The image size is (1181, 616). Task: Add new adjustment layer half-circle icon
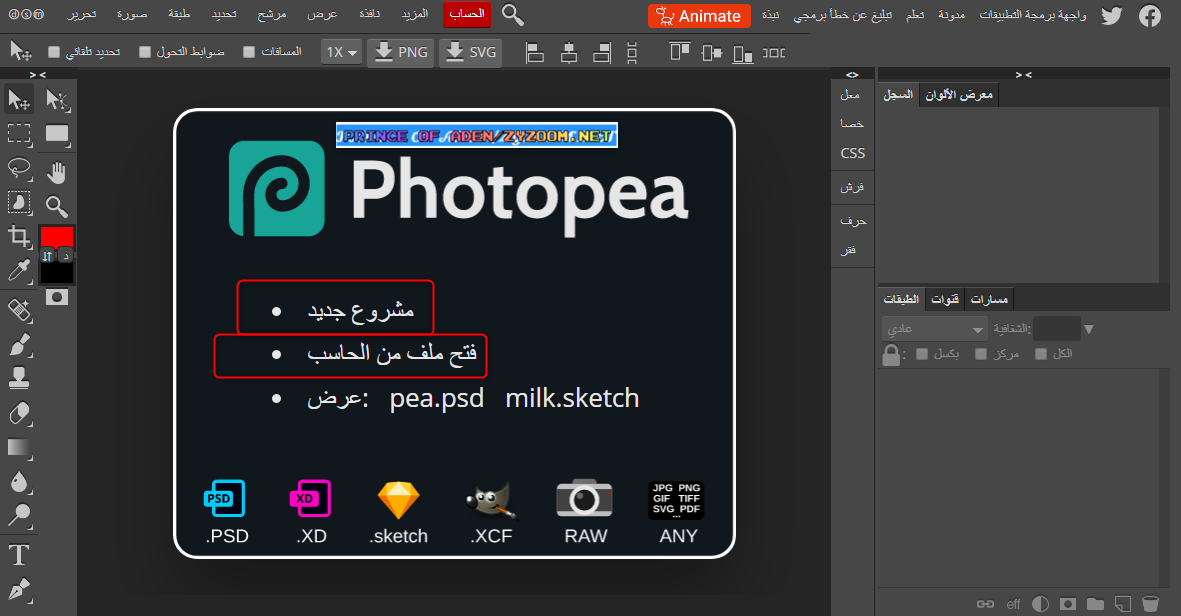1040,604
